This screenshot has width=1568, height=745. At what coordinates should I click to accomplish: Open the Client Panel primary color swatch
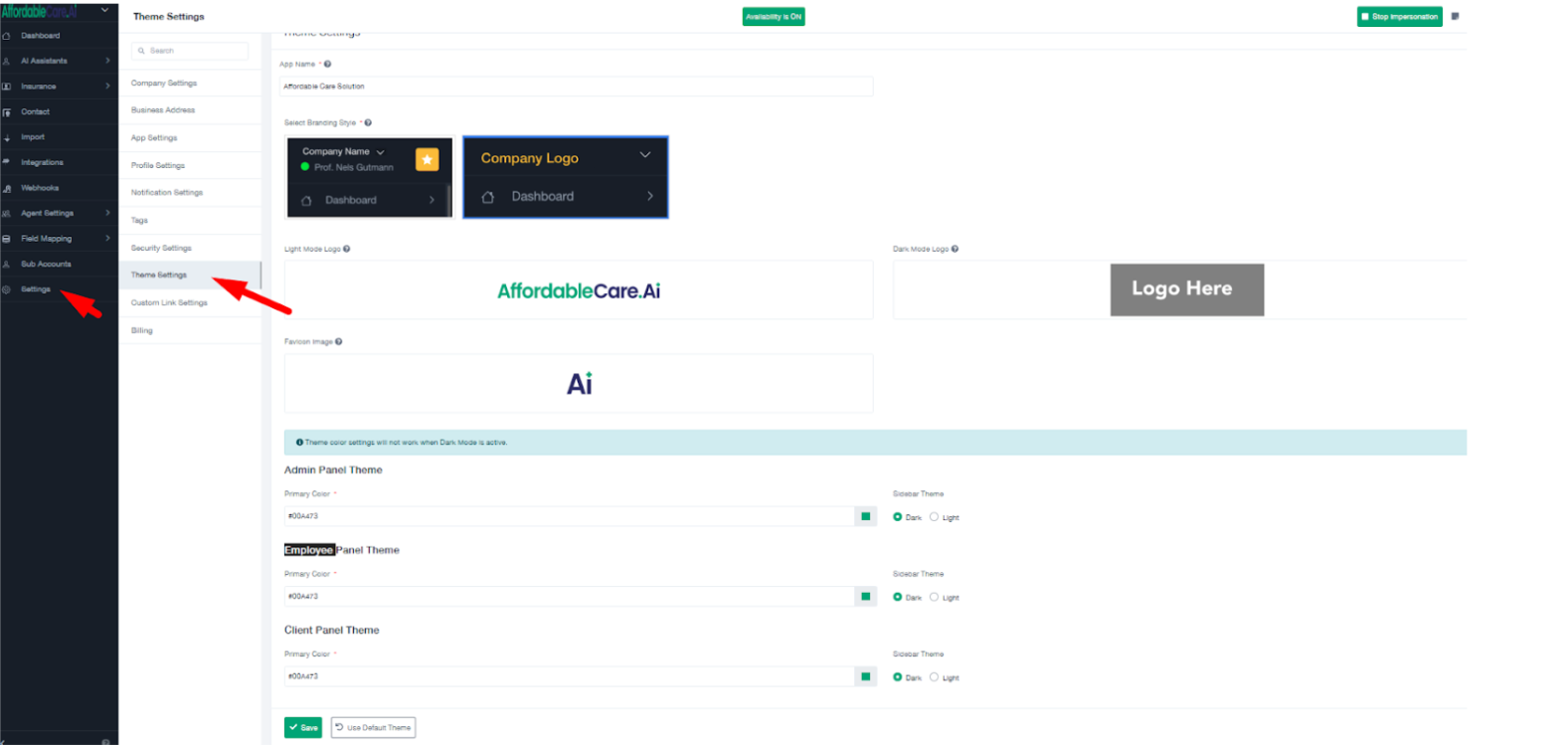pos(866,676)
